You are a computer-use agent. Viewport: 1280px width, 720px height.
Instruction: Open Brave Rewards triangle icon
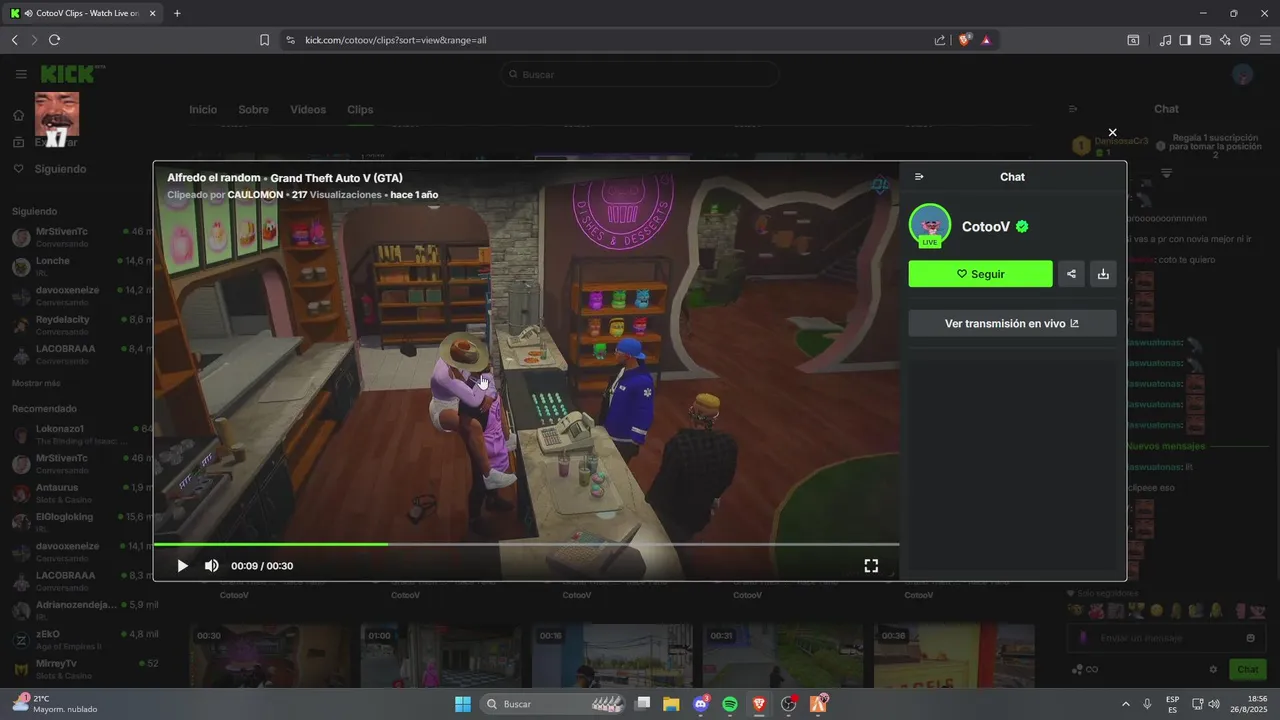coord(986,40)
